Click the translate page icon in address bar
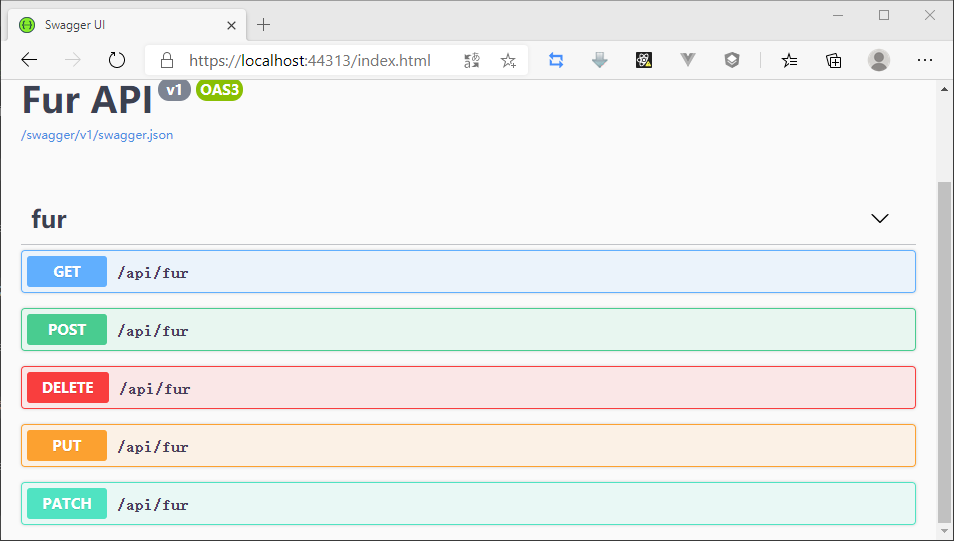954x541 pixels. click(x=472, y=60)
